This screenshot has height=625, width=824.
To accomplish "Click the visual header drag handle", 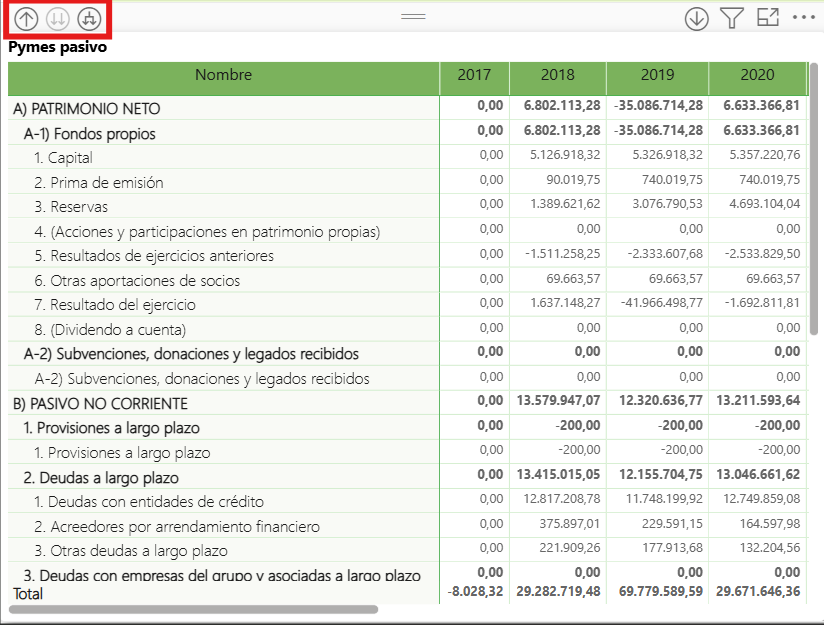I will [x=413, y=17].
